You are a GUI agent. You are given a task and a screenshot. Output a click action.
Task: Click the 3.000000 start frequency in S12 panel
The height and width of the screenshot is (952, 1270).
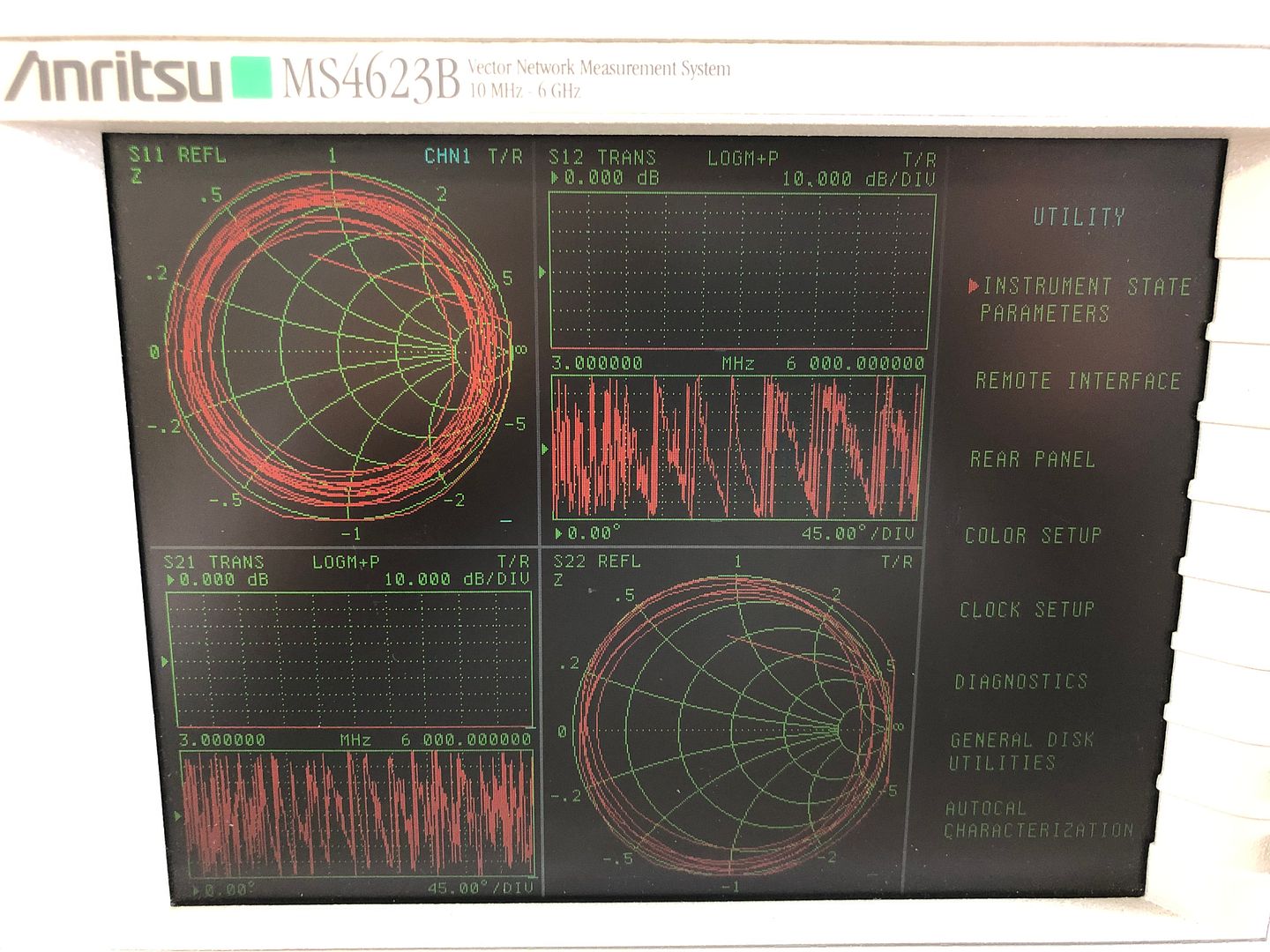(x=597, y=363)
